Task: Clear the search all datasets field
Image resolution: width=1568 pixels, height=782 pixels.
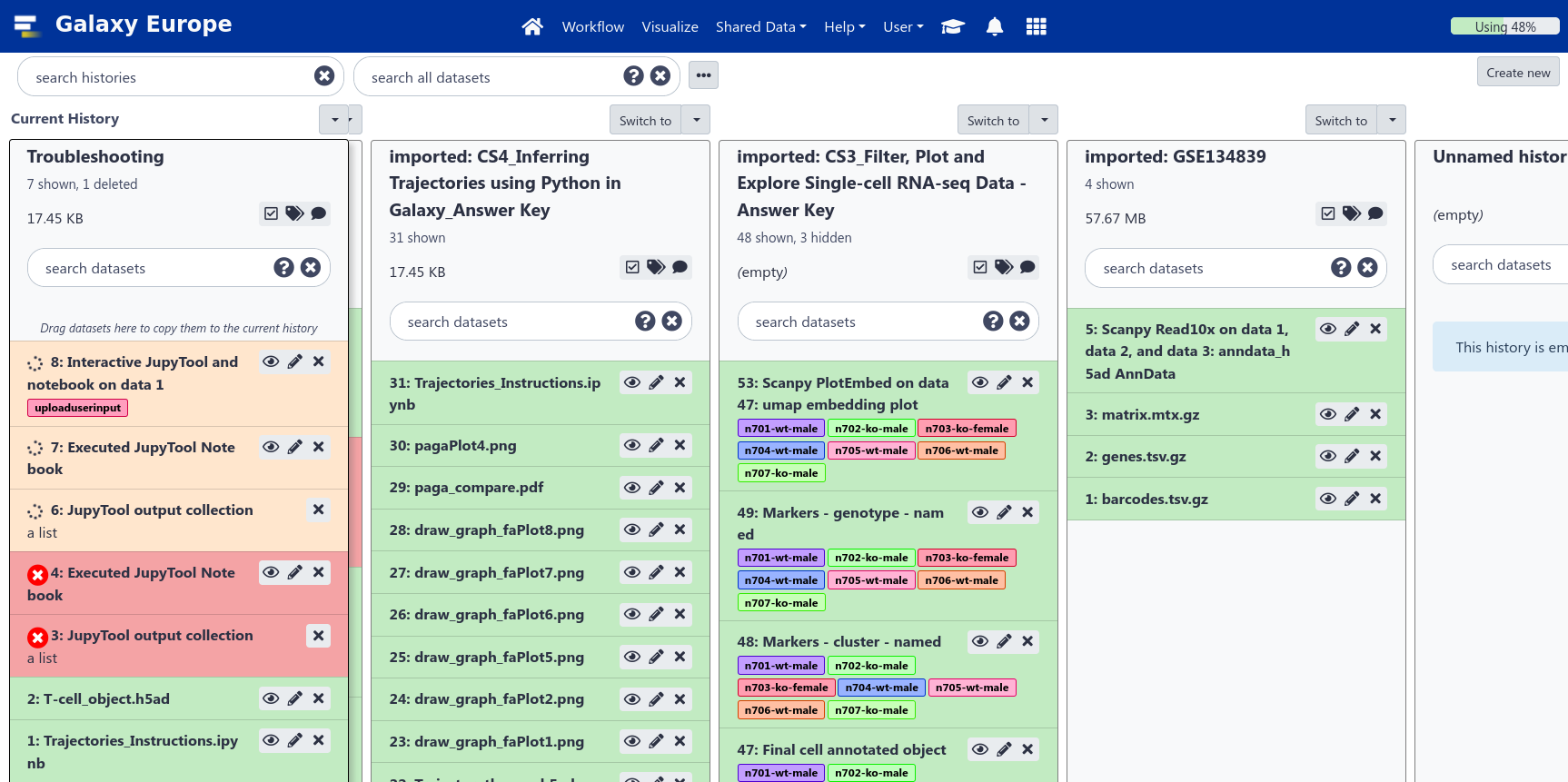Action: point(660,76)
